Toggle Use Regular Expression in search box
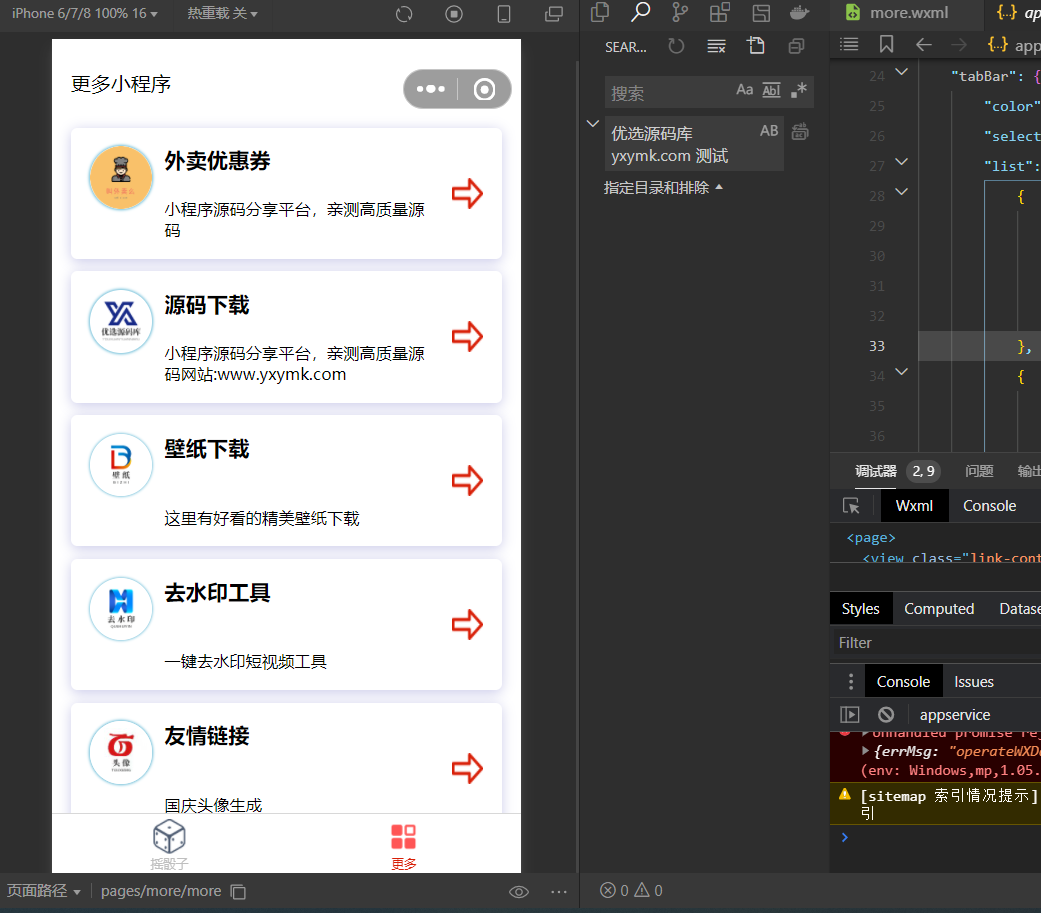The width and height of the screenshot is (1041, 913). (799, 90)
